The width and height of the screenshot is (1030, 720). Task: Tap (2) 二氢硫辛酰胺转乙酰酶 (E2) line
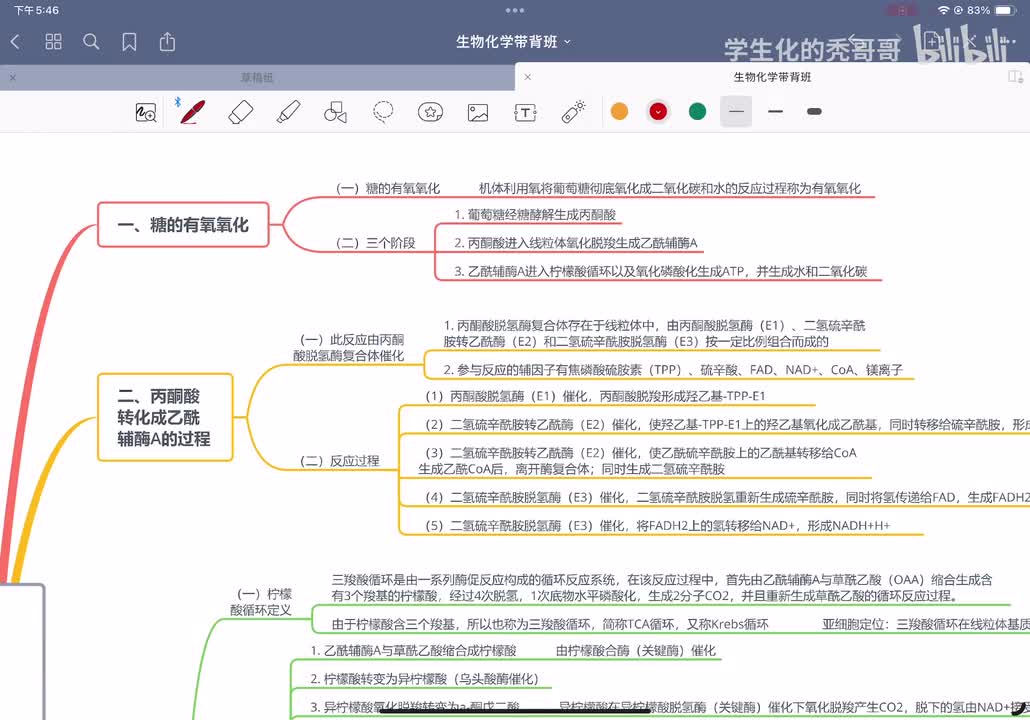[x=727, y=425]
